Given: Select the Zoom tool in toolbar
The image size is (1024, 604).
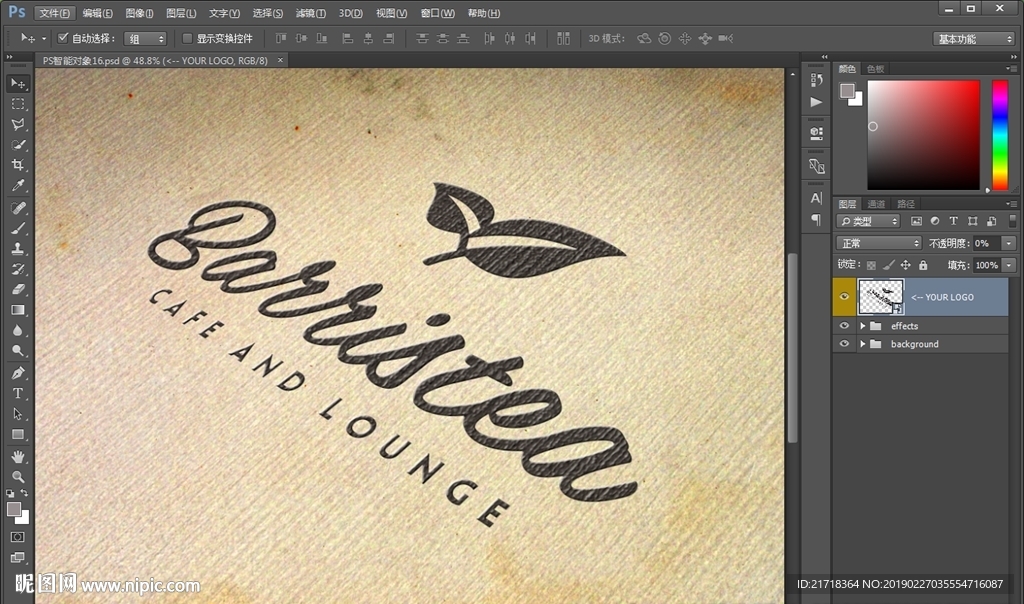Looking at the screenshot, I should pos(18,477).
